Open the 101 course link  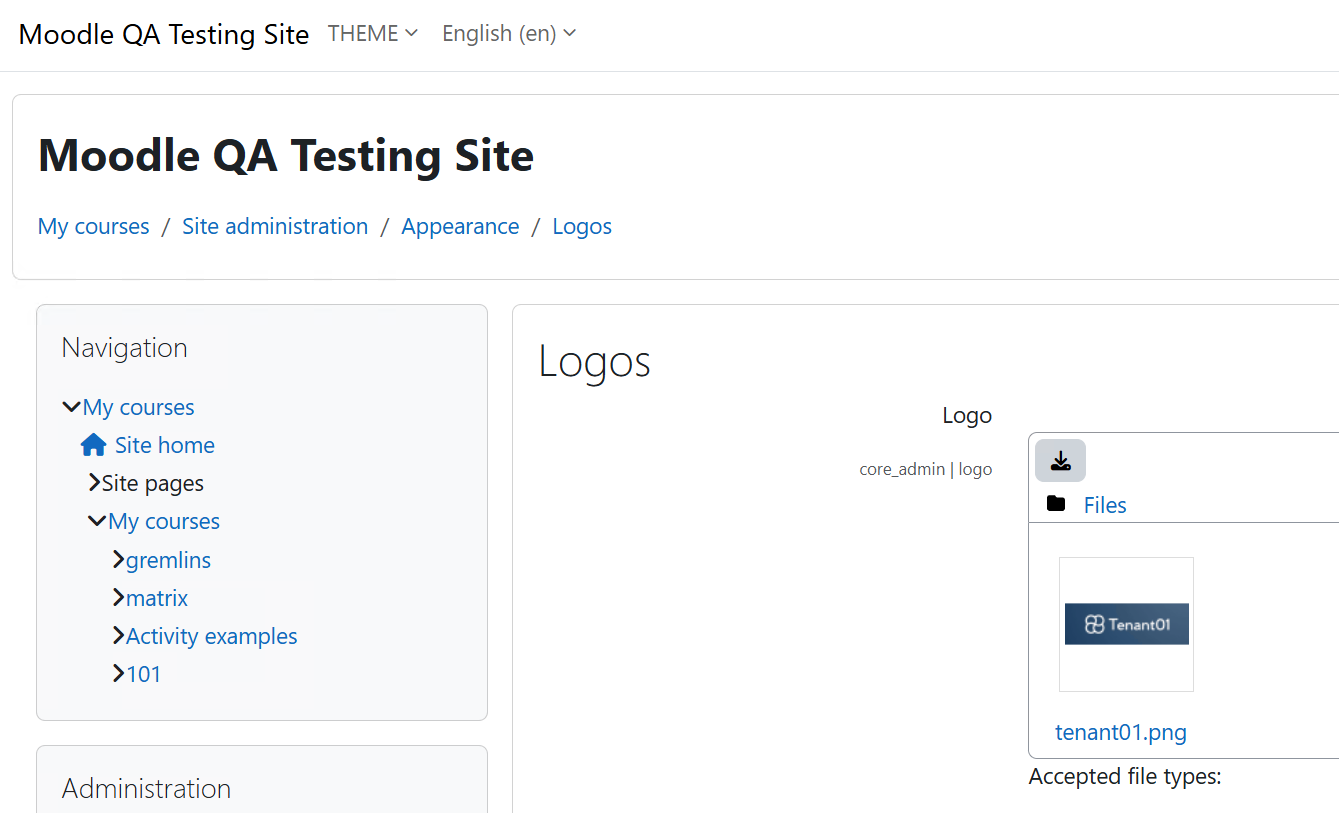pos(144,674)
